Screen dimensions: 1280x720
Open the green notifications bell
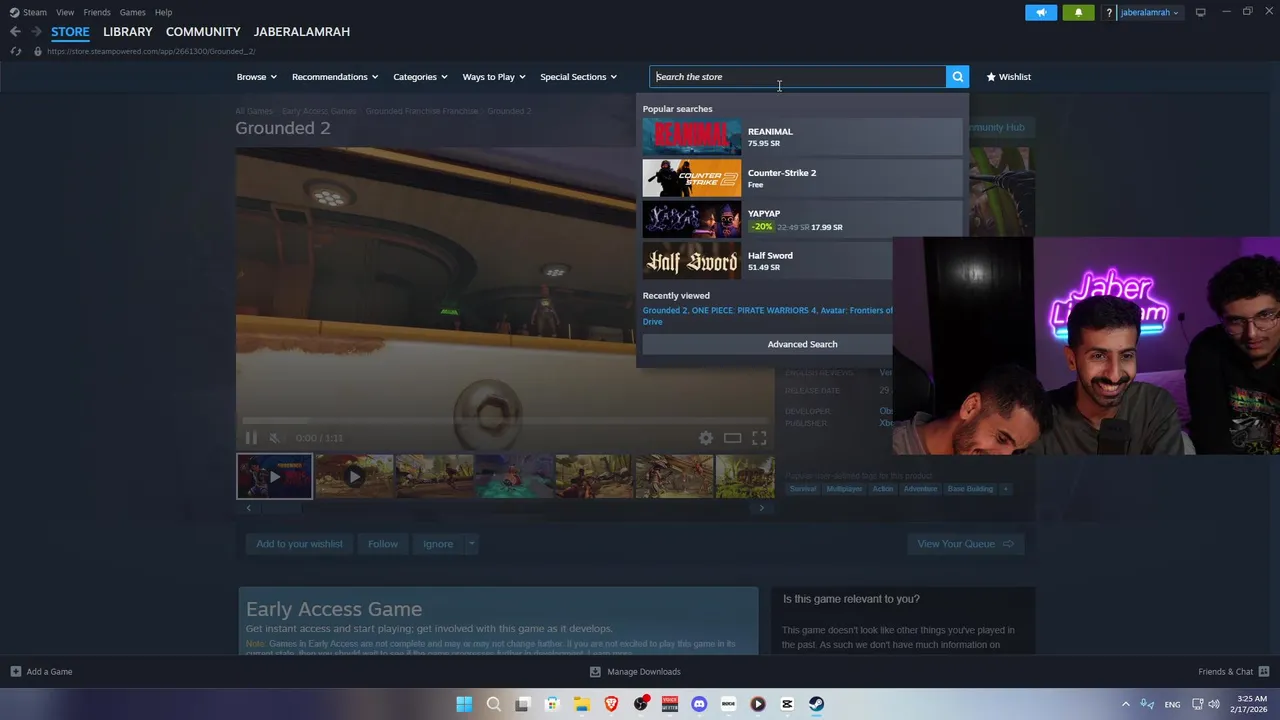[1078, 13]
